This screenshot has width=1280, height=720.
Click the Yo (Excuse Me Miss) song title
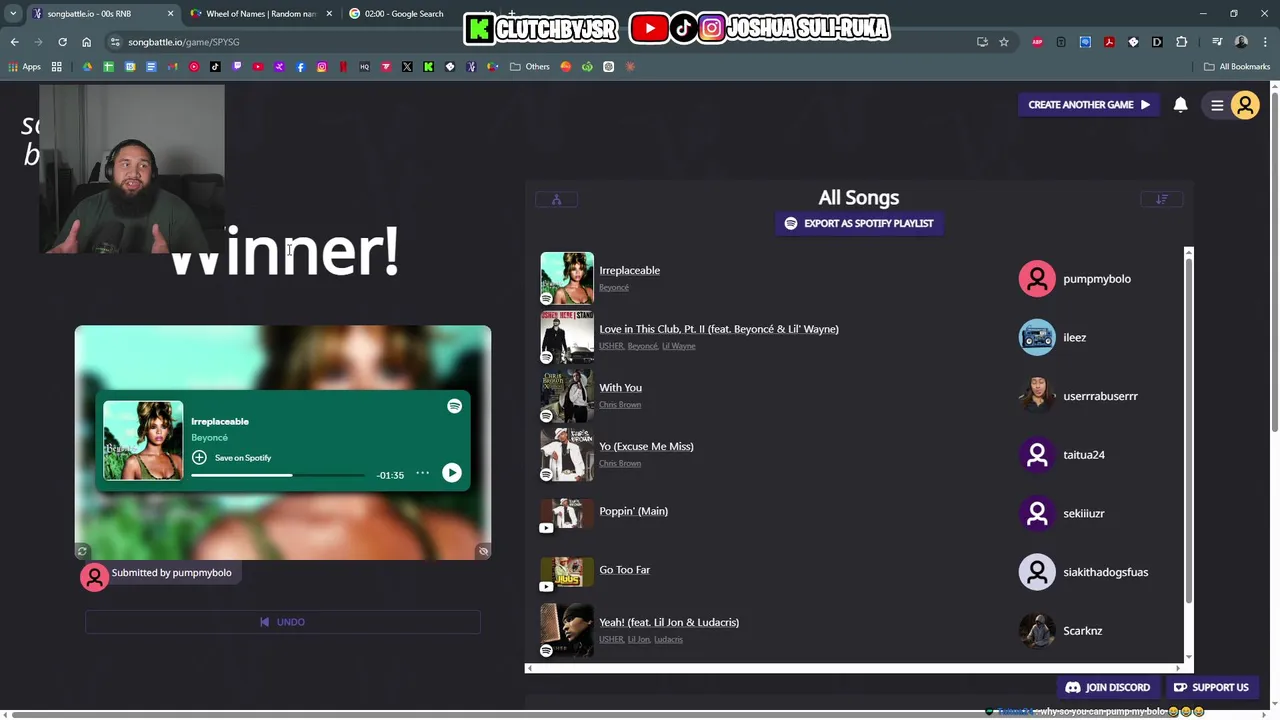646,446
